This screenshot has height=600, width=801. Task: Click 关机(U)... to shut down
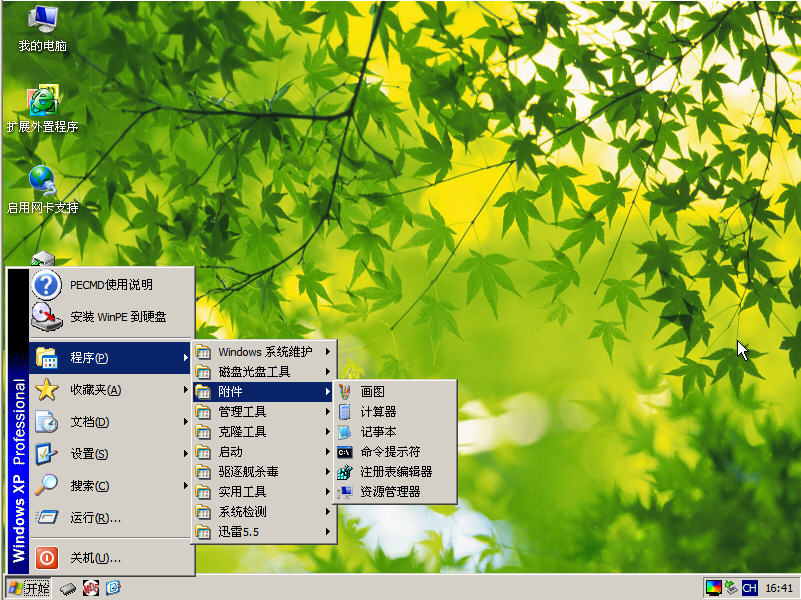(95, 558)
